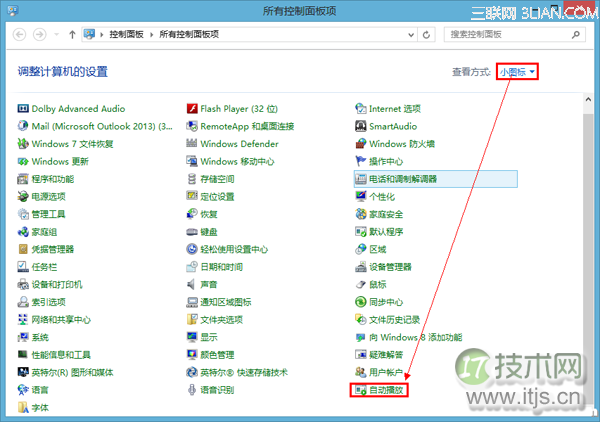Click the 控制面板 breadcrumb

(126, 34)
